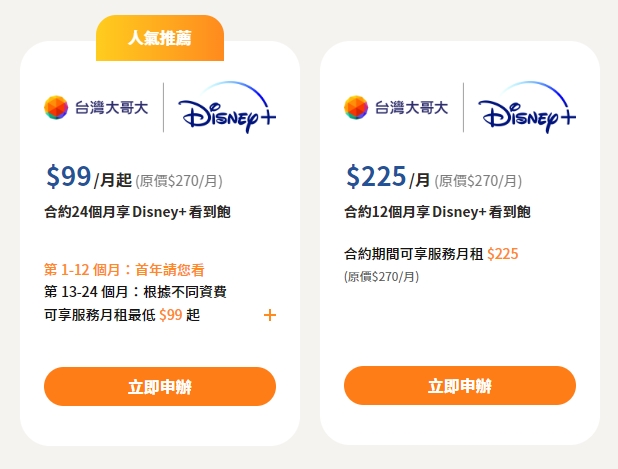The image size is (618, 469).
Task: Click the 第 13-24 個月 fee description line
Action: [135, 292]
